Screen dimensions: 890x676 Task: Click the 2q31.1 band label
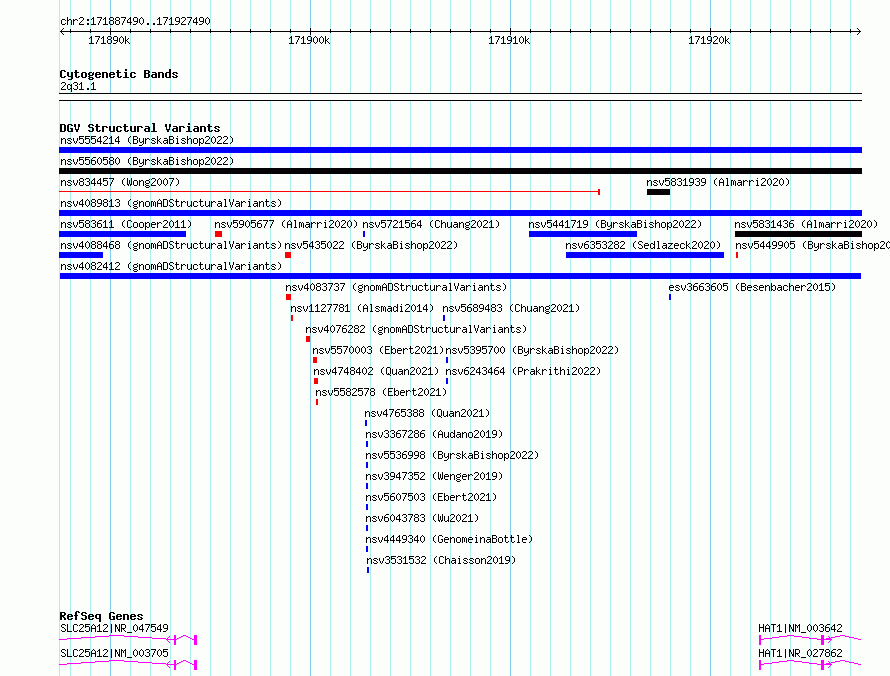(78, 86)
